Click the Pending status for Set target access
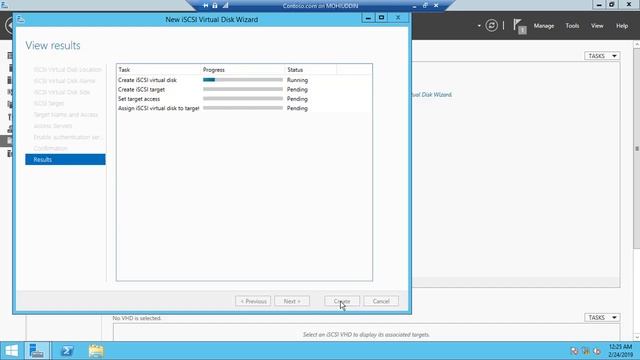This screenshot has width=640, height=360. point(297,99)
